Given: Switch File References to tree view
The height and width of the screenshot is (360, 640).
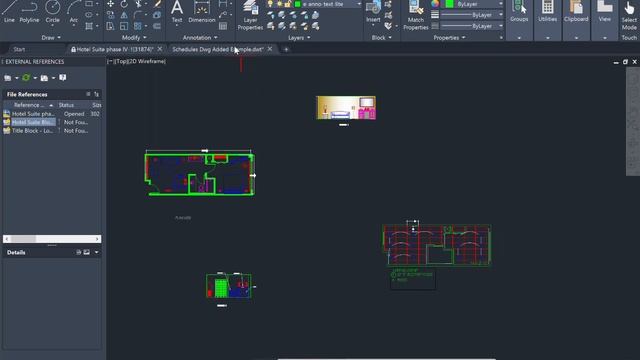Looking at the screenshot, I should [96, 94].
